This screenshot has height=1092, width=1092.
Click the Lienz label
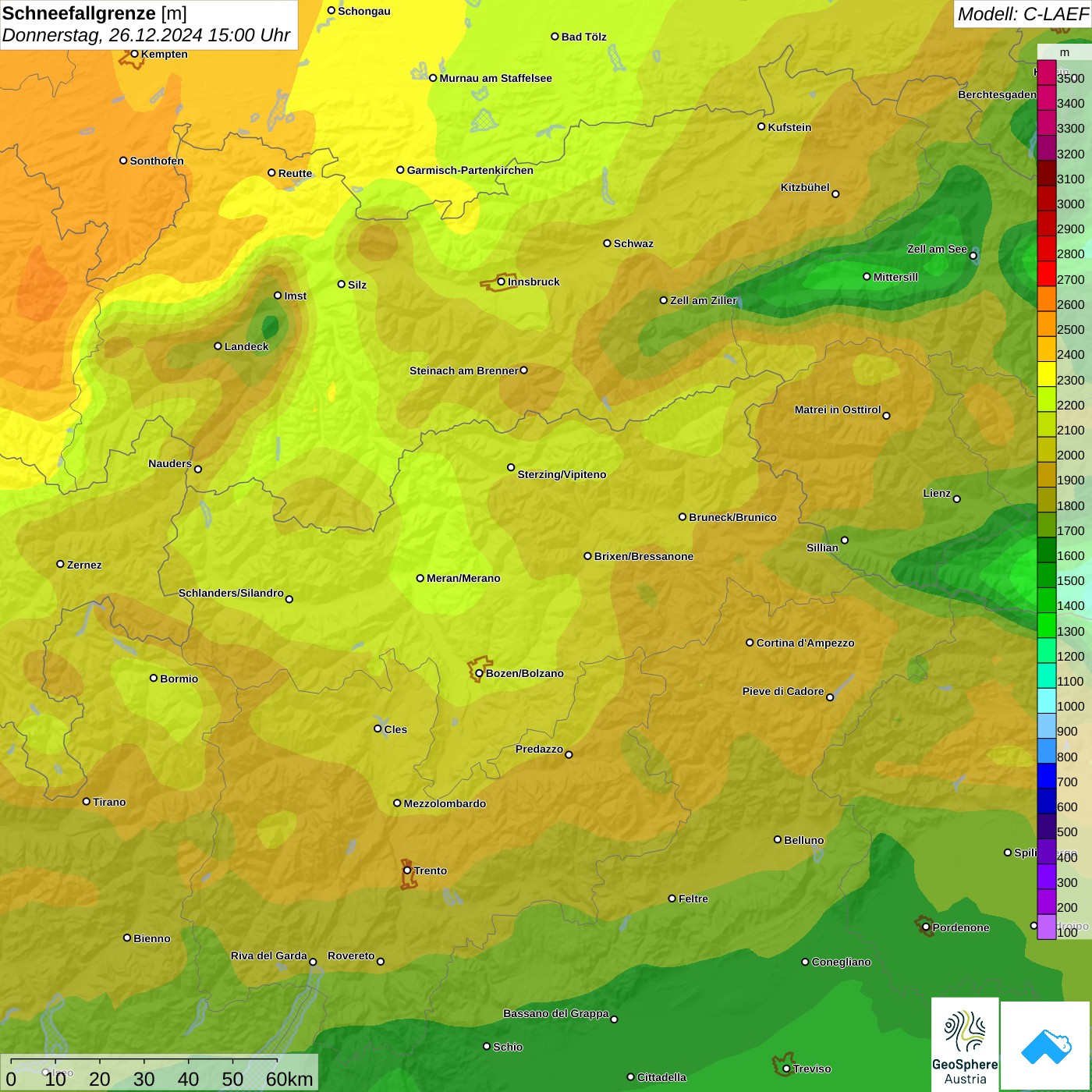point(937,493)
